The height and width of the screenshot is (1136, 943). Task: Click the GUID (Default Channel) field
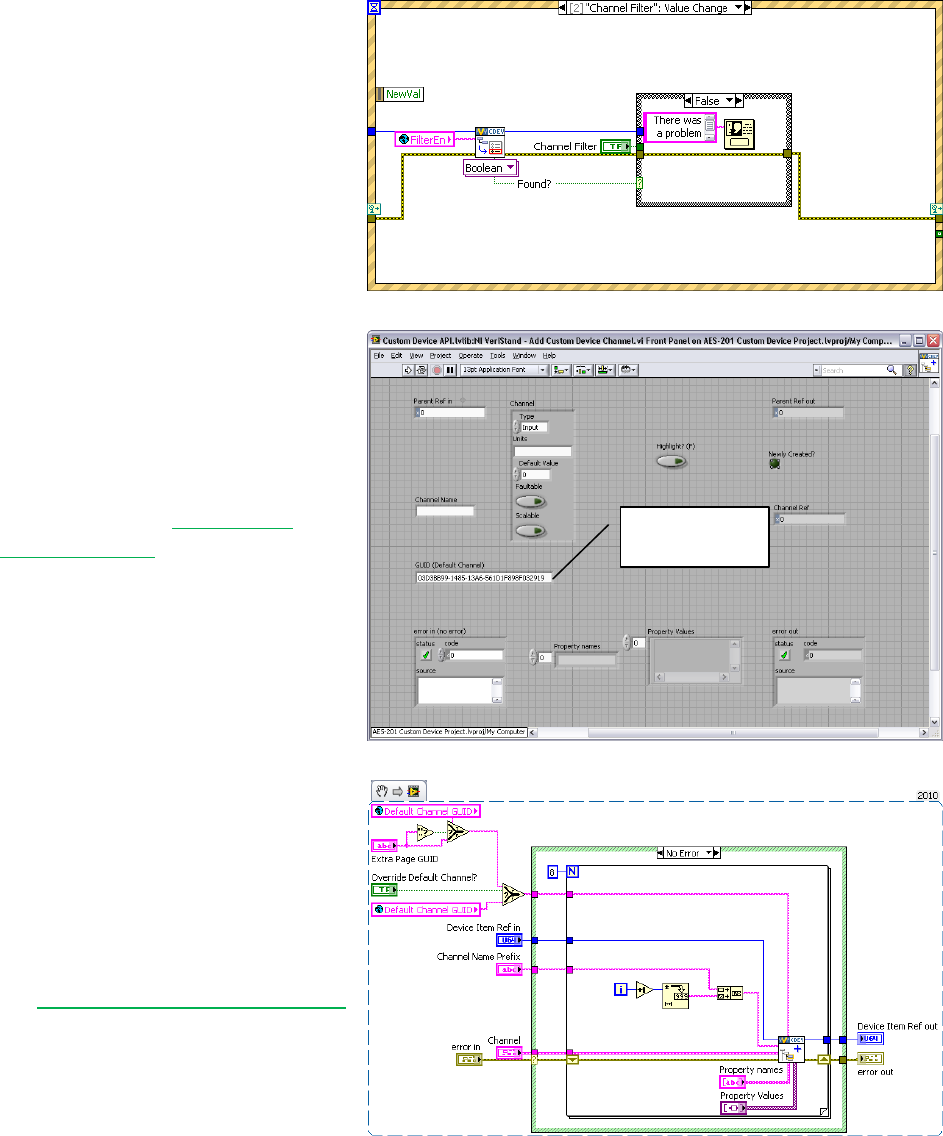click(x=483, y=577)
